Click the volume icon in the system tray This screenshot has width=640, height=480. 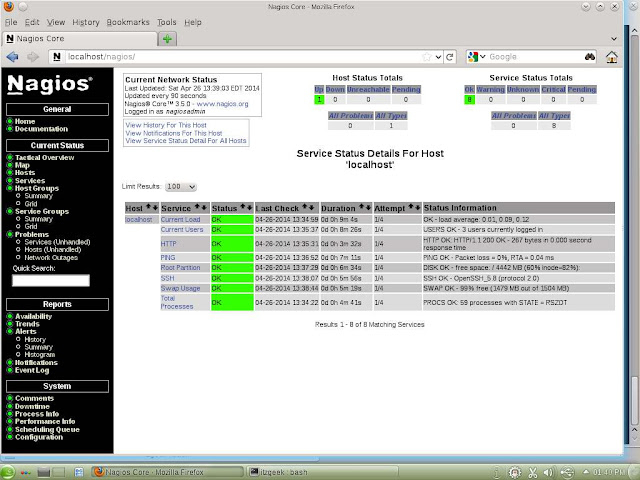[x=548, y=472]
